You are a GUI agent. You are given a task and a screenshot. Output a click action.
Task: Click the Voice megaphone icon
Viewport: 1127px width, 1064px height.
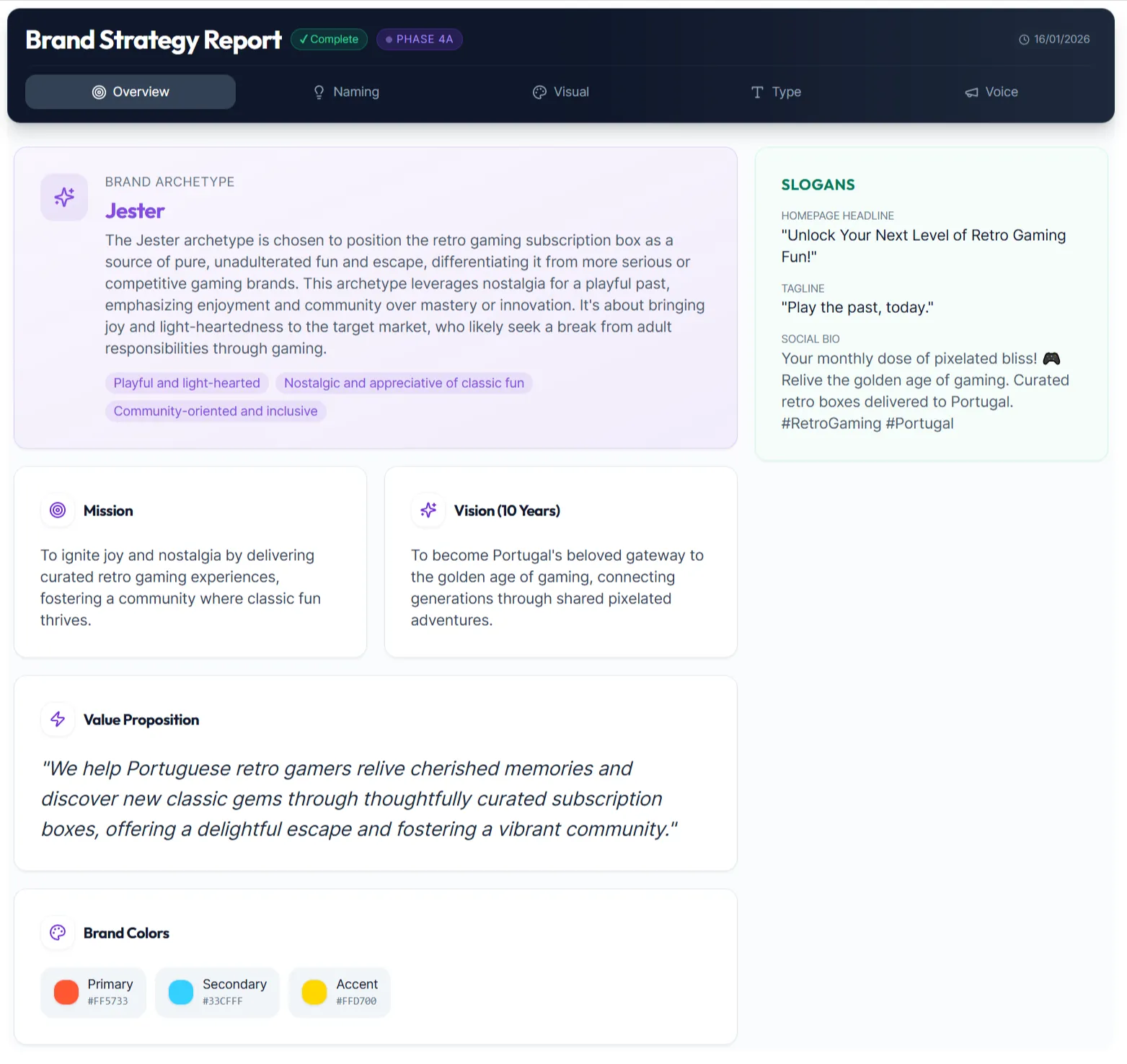[x=969, y=92]
